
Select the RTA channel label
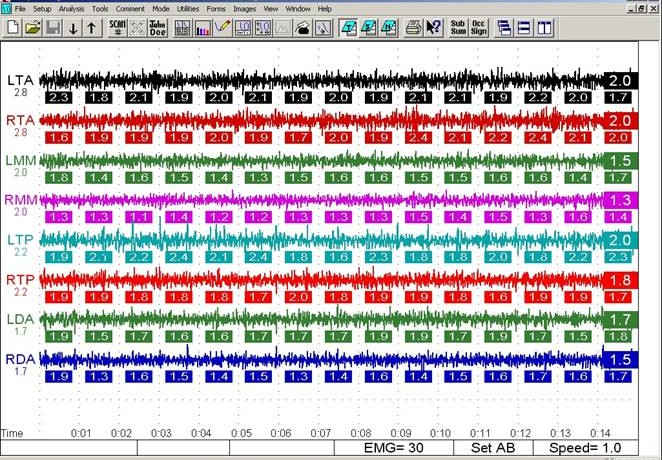pyautogui.click(x=20, y=120)
